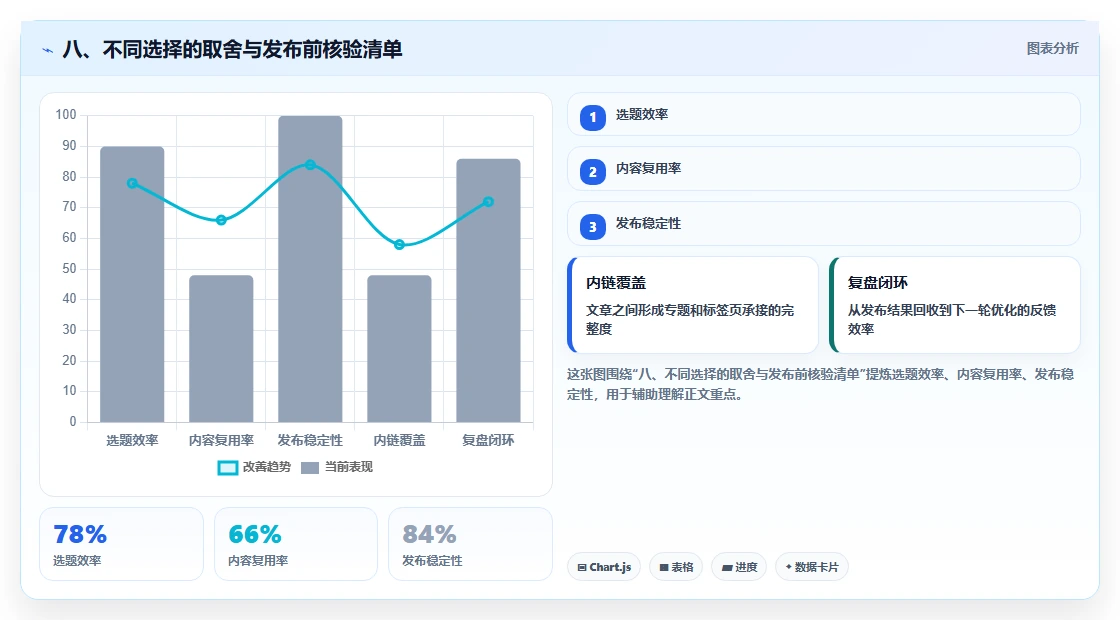Open the Chart.js tag
Image resolution: width=1120 pixels, height=620 pixels.
[604, 567]
